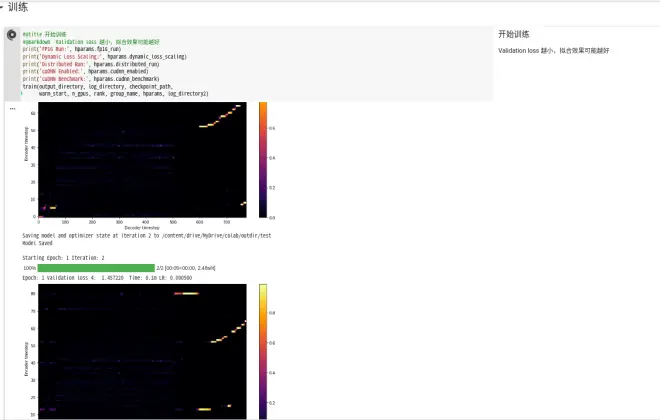660x420 pixels.
Task: Click the Epoch 1 Validation loss output line
Action: (107, 278)
